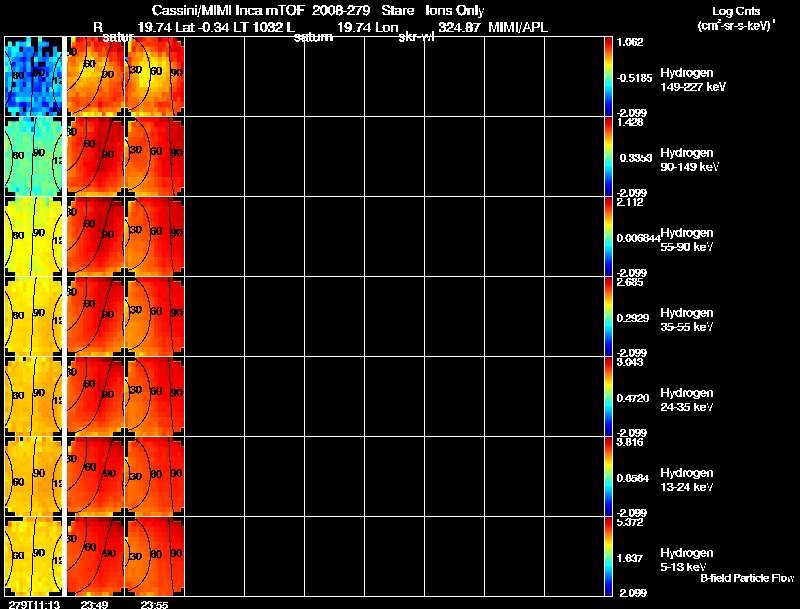Pick the 35-55 keV image at 279T11:13
The image size is (800, 609).
click(x=34, y=317)
